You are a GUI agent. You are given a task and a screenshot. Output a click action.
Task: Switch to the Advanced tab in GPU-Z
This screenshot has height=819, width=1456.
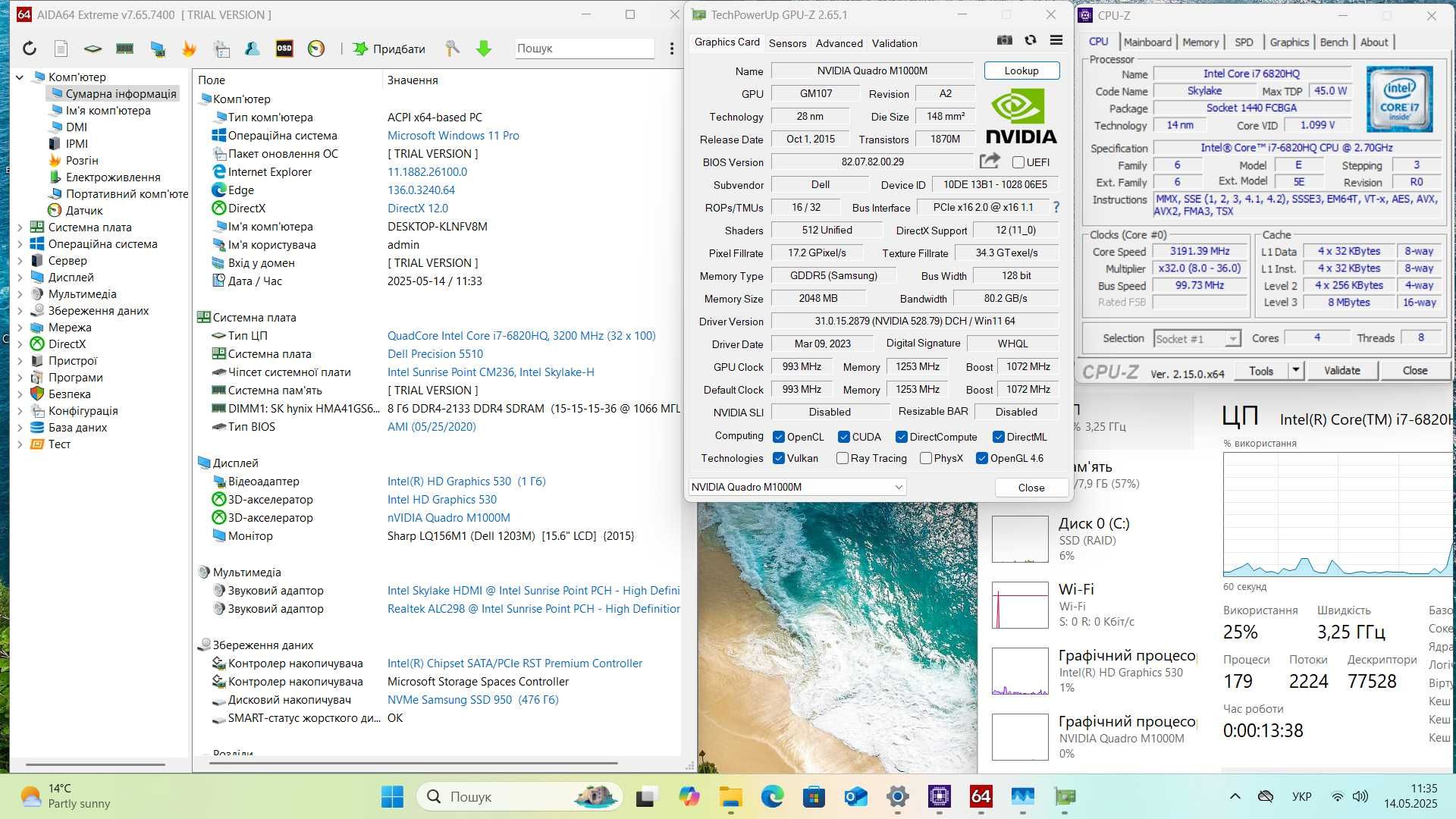click(x=839, y=43)
